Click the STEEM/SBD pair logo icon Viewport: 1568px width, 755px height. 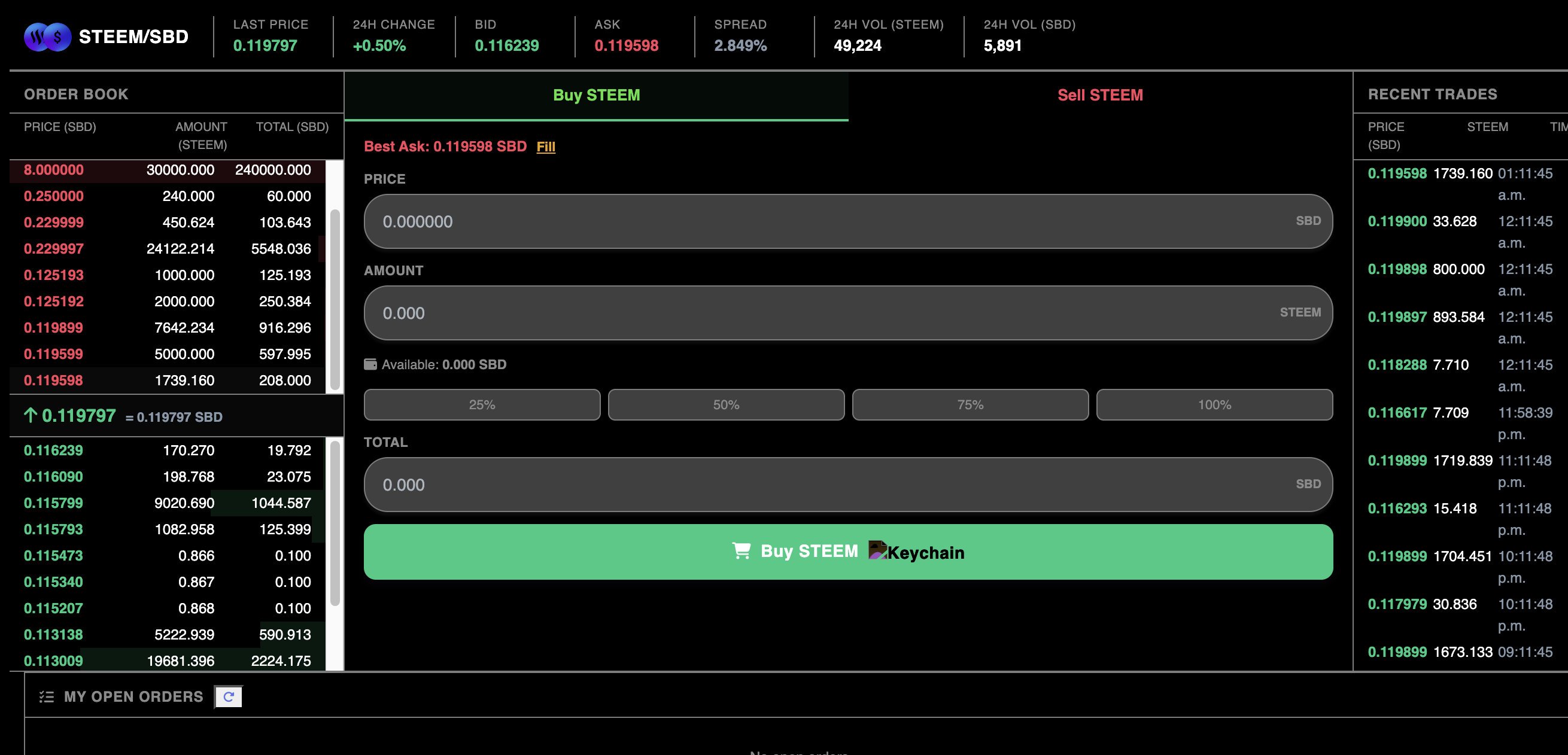click(x=47, y=37)
